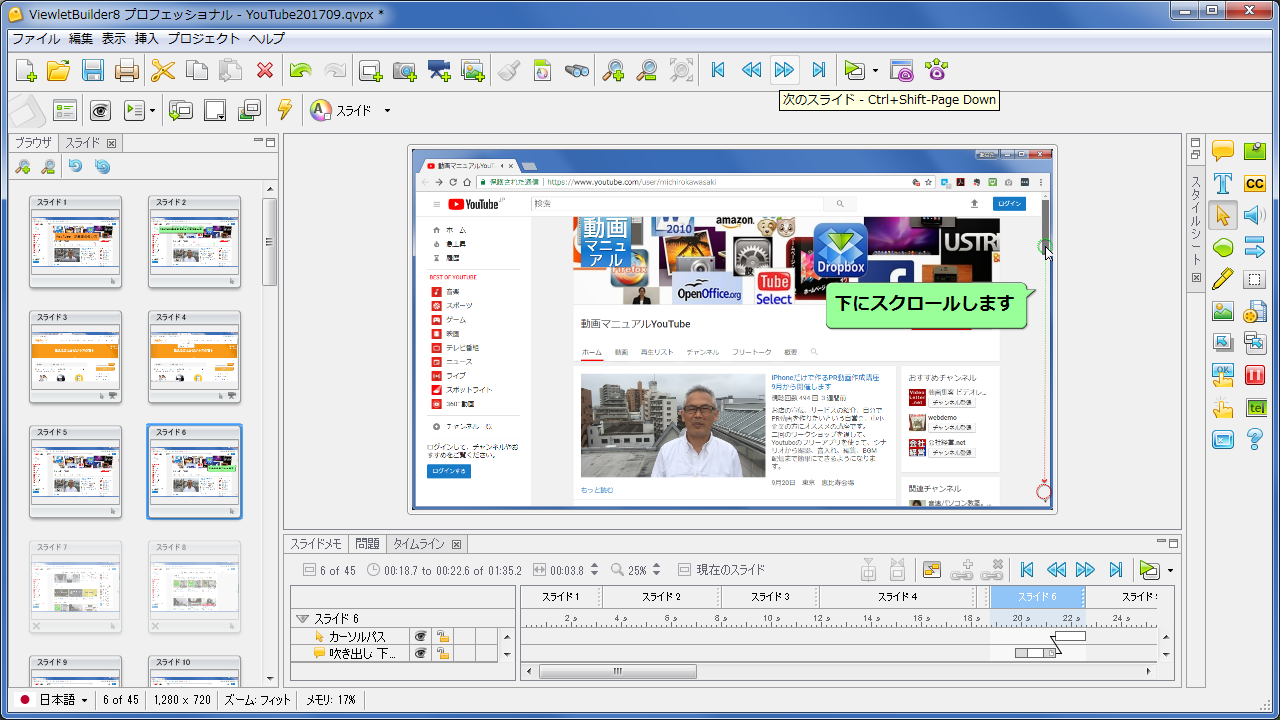Toggle the lock on カーソルパス layer
The width and height of the screenshot is (1280, 720).
click(442, 636)
